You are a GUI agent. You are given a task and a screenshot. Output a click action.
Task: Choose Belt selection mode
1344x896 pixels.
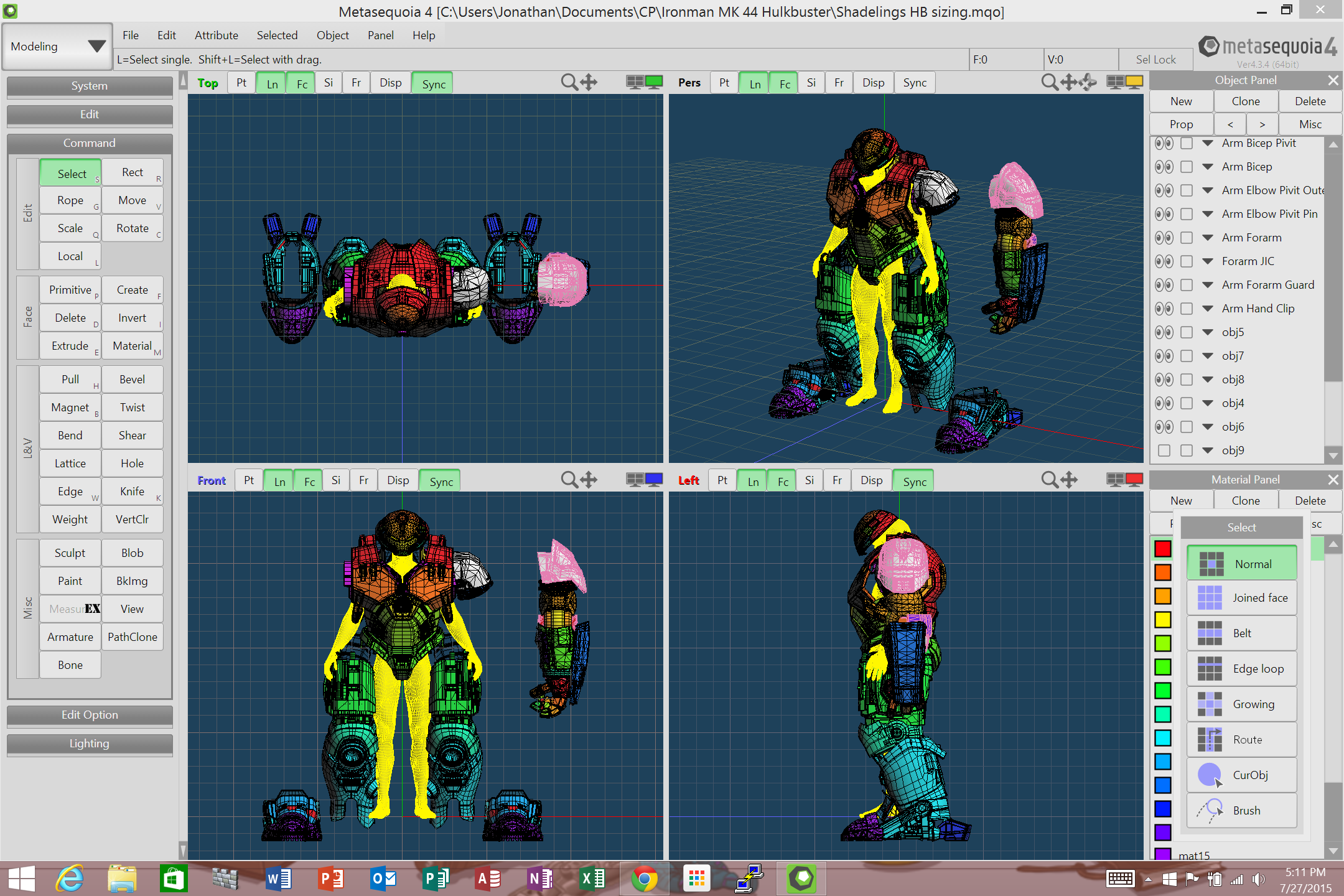[x=1242, y=633]
